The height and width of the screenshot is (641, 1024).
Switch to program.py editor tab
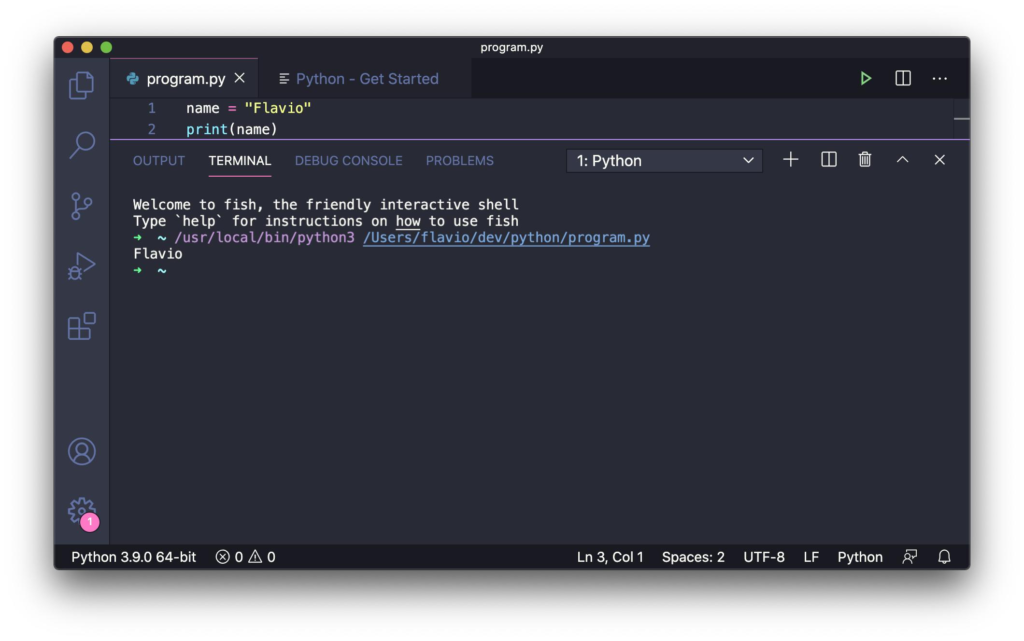184,79
